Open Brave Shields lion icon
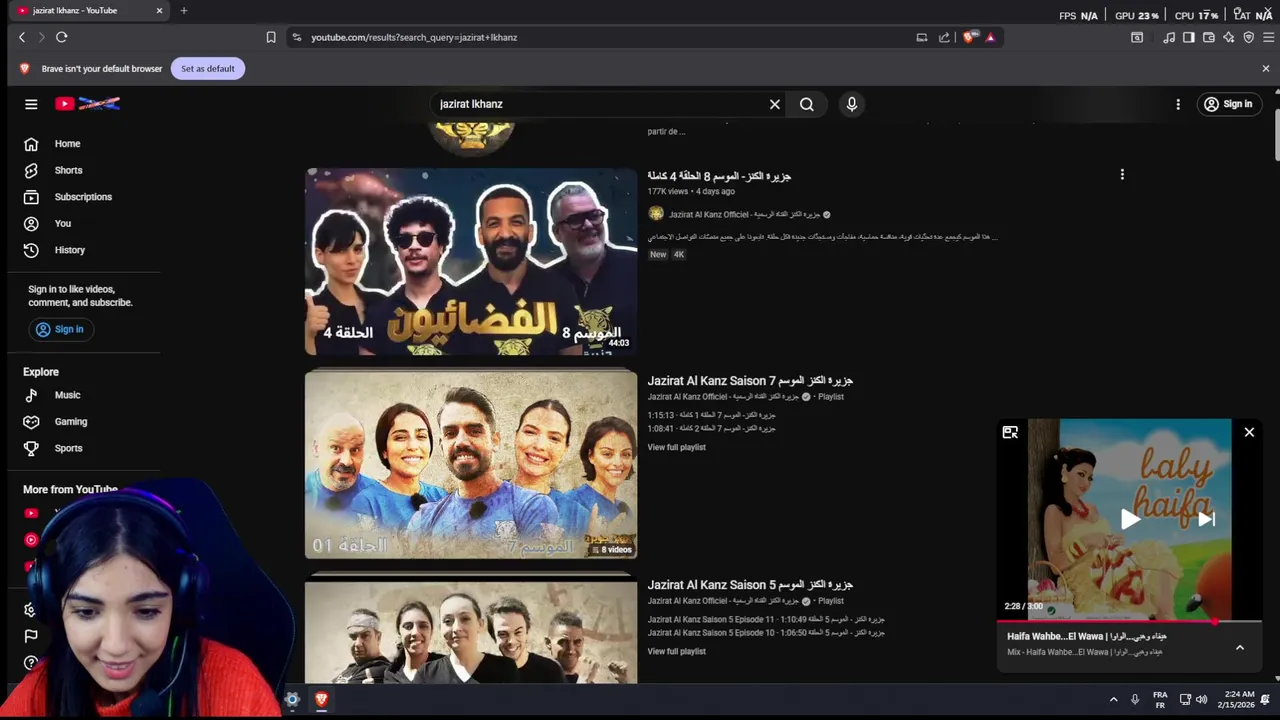The height and width of the screenshot is (720, 1280). 969,37
